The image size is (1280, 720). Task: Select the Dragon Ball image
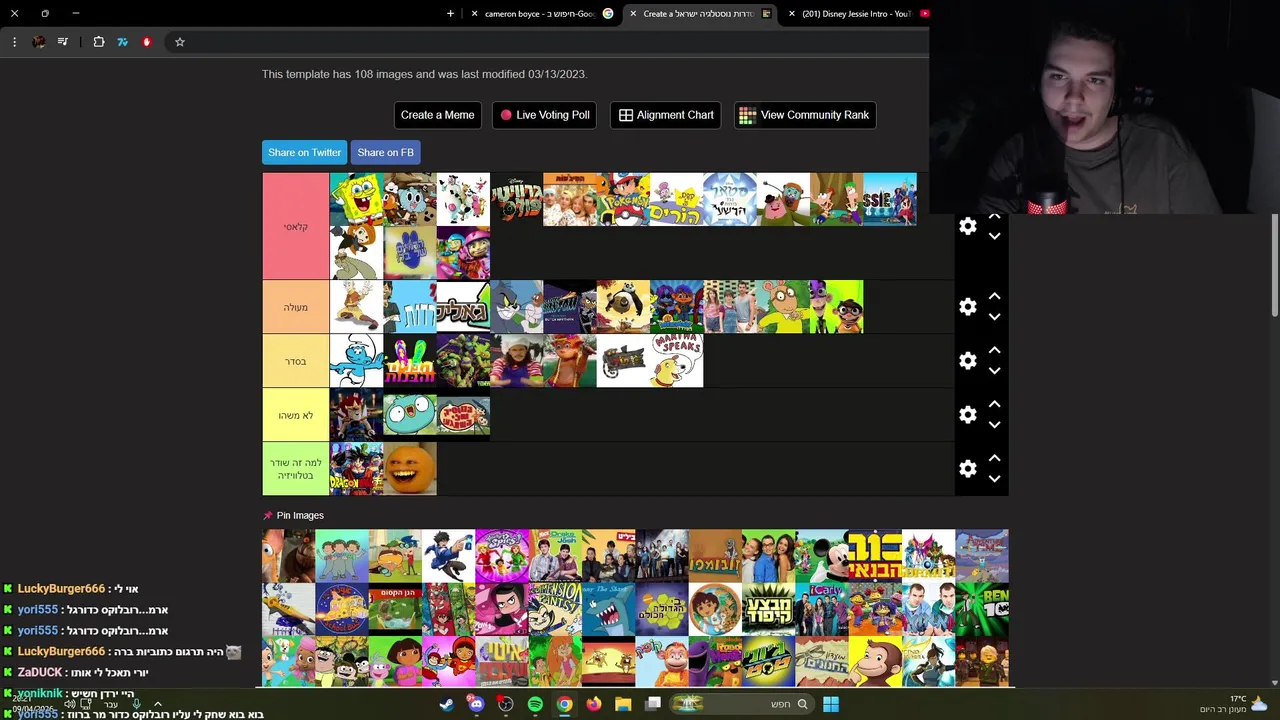click(356, 468)
